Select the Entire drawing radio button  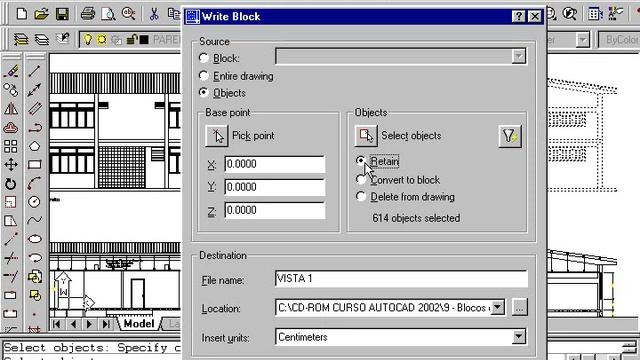pyautogui.click(x=204, y=76)
